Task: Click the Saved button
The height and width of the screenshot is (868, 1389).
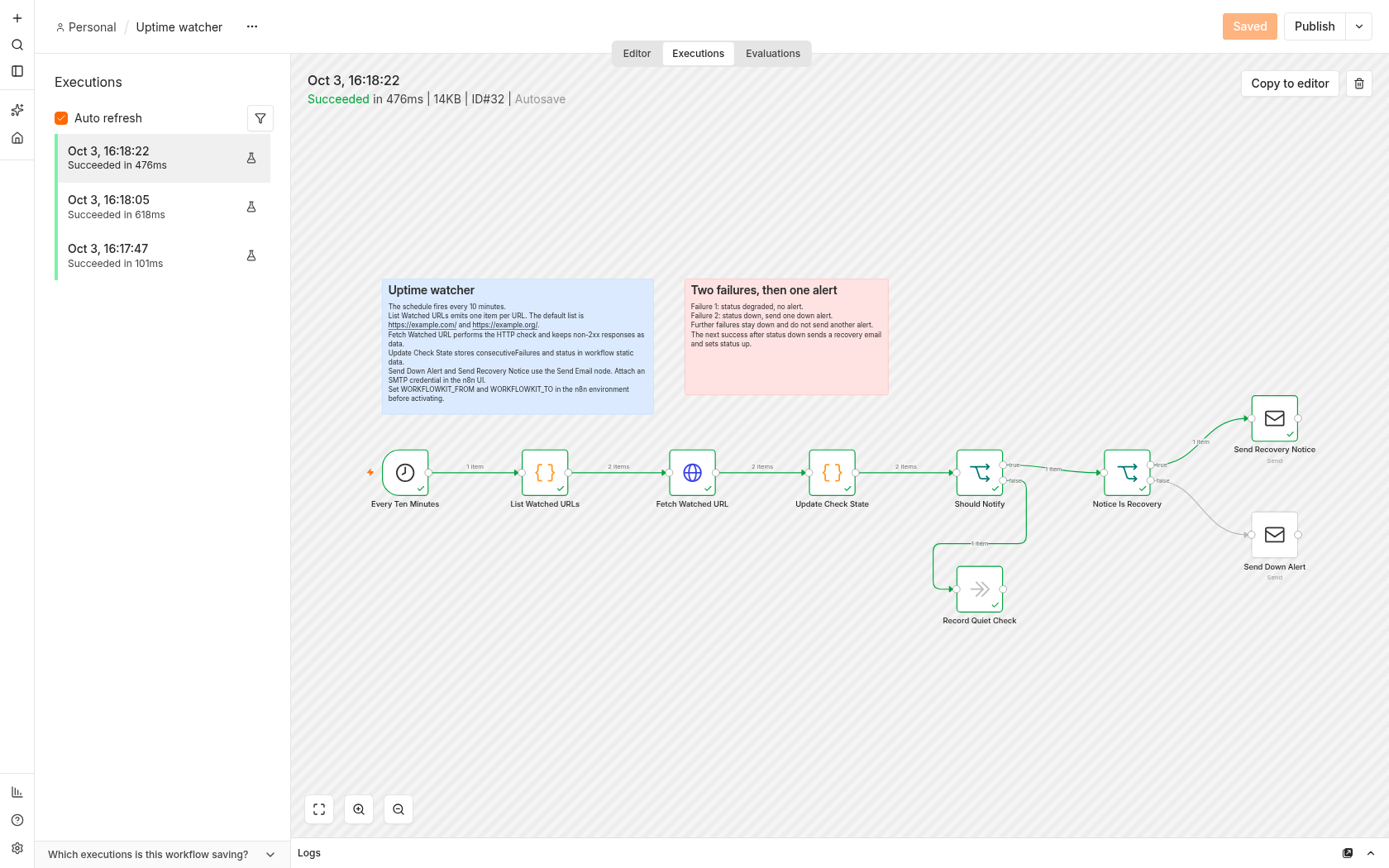Action: tap(1250, 26)
